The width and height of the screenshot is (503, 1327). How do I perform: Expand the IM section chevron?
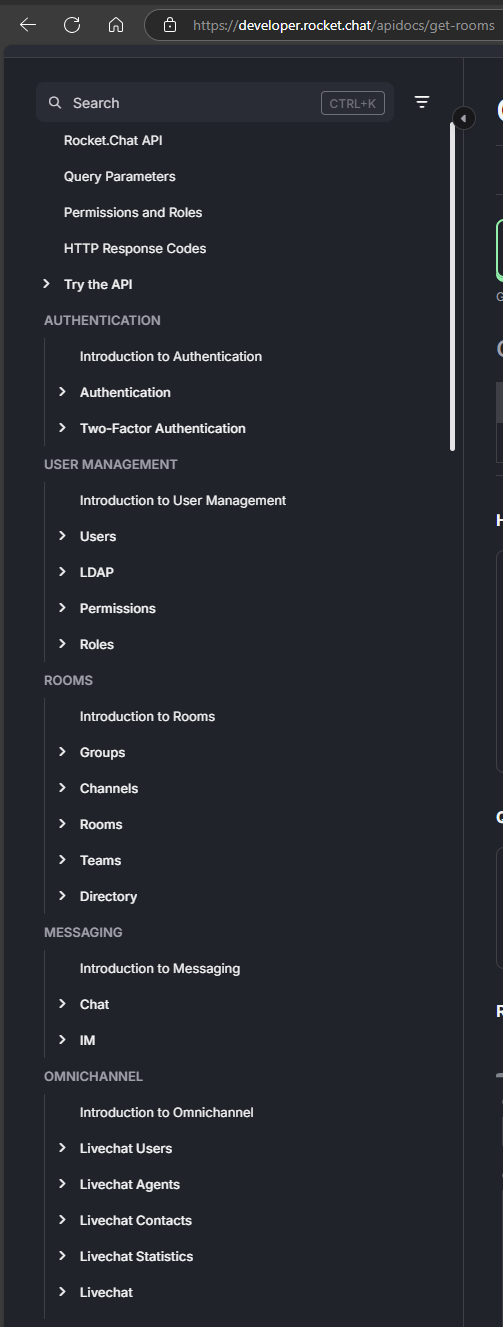point(63,1040)
